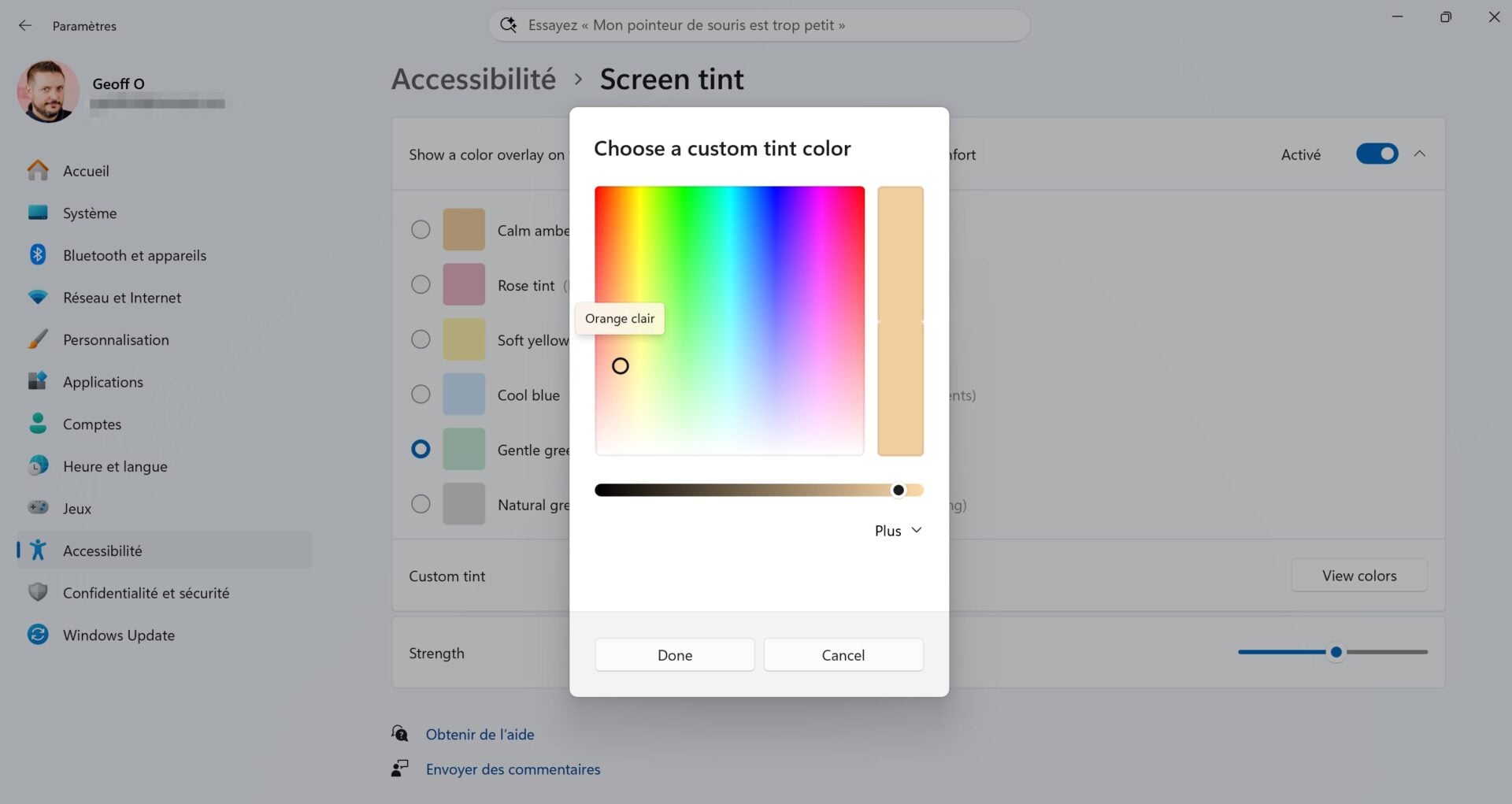This screenshot has height=804, width=1512.
Task: Open Confidentialité et sécurité via shield icon
Action: point(38,592)
